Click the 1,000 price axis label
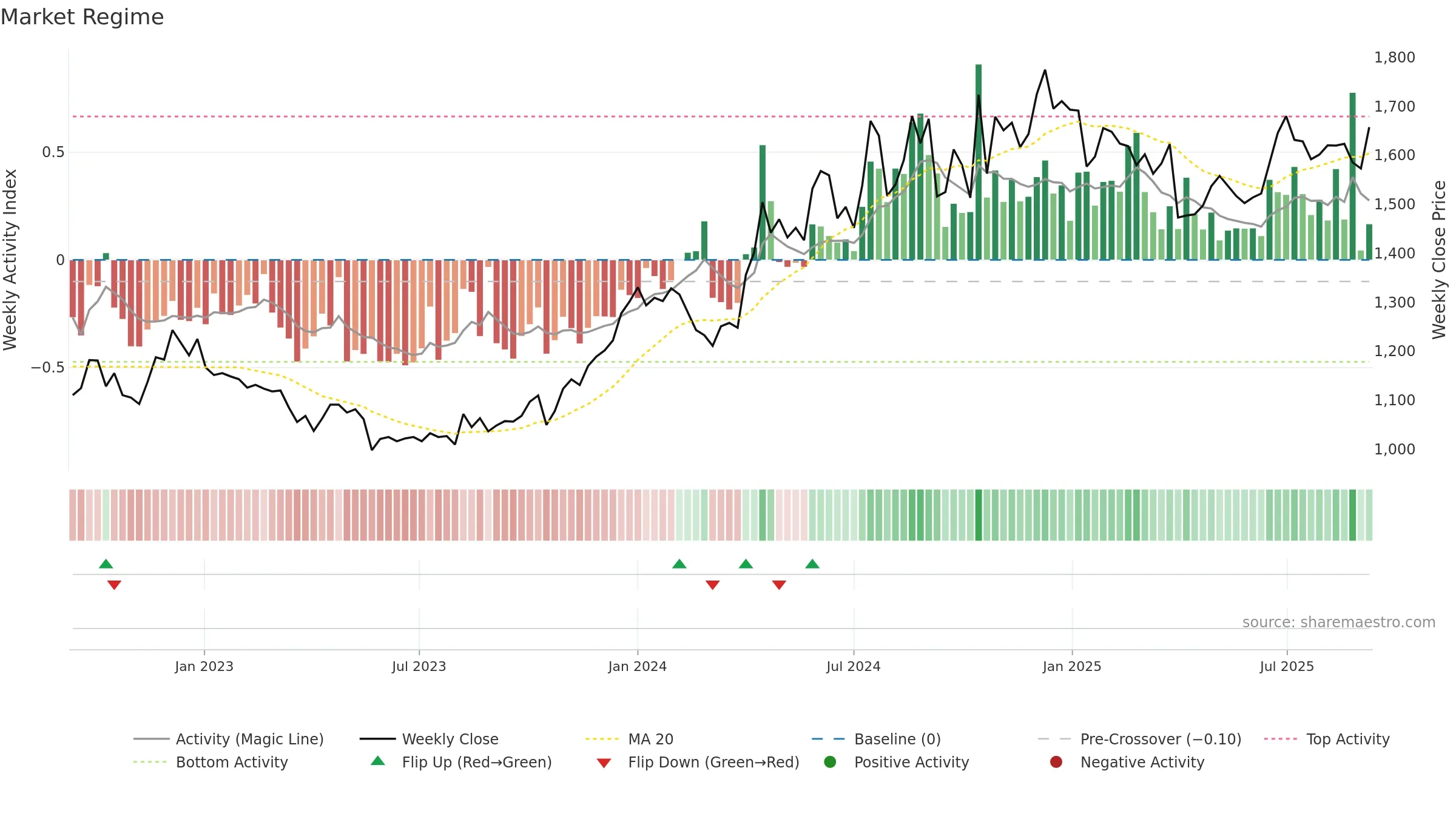The width and height of the screenshot is (1456, 819). (x=1395, y=449)
